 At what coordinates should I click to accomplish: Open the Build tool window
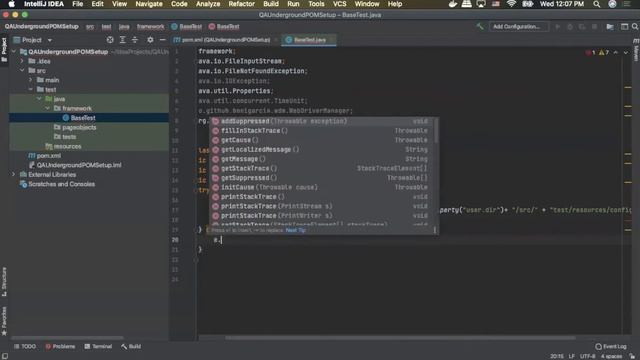click(x=131, y=347)
